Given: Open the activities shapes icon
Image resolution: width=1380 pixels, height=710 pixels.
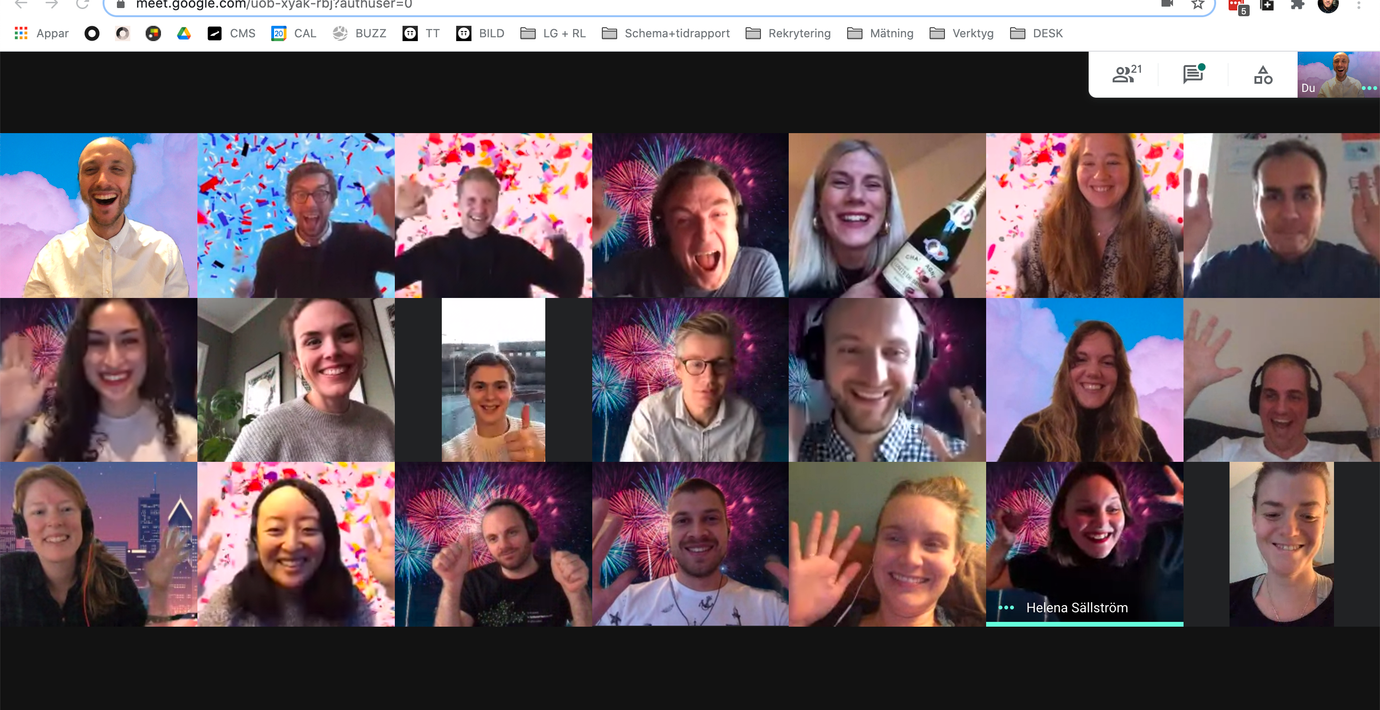Looking at the screenshot, I should (1263, 75).
